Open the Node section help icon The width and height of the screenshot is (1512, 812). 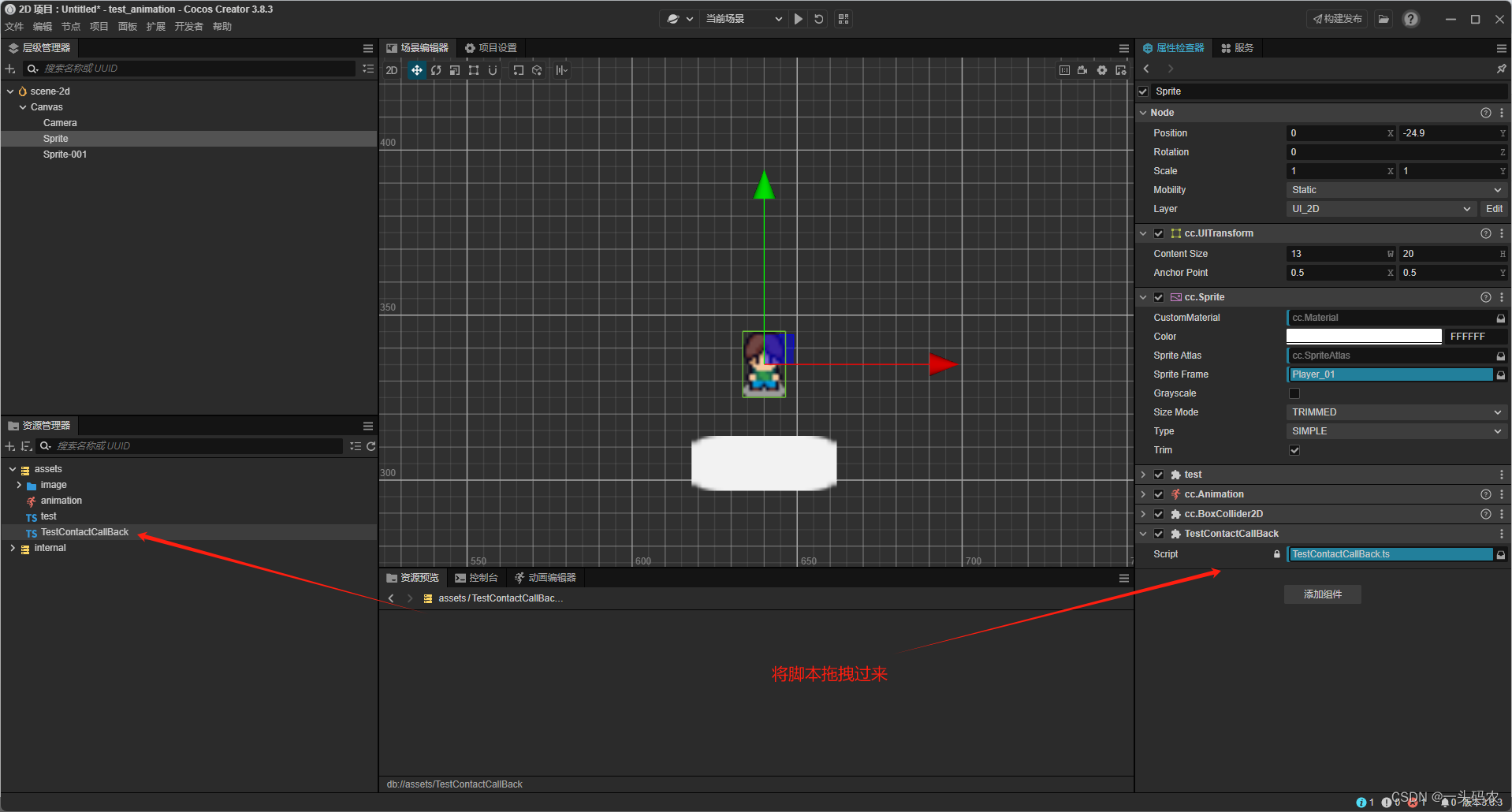1486,113
